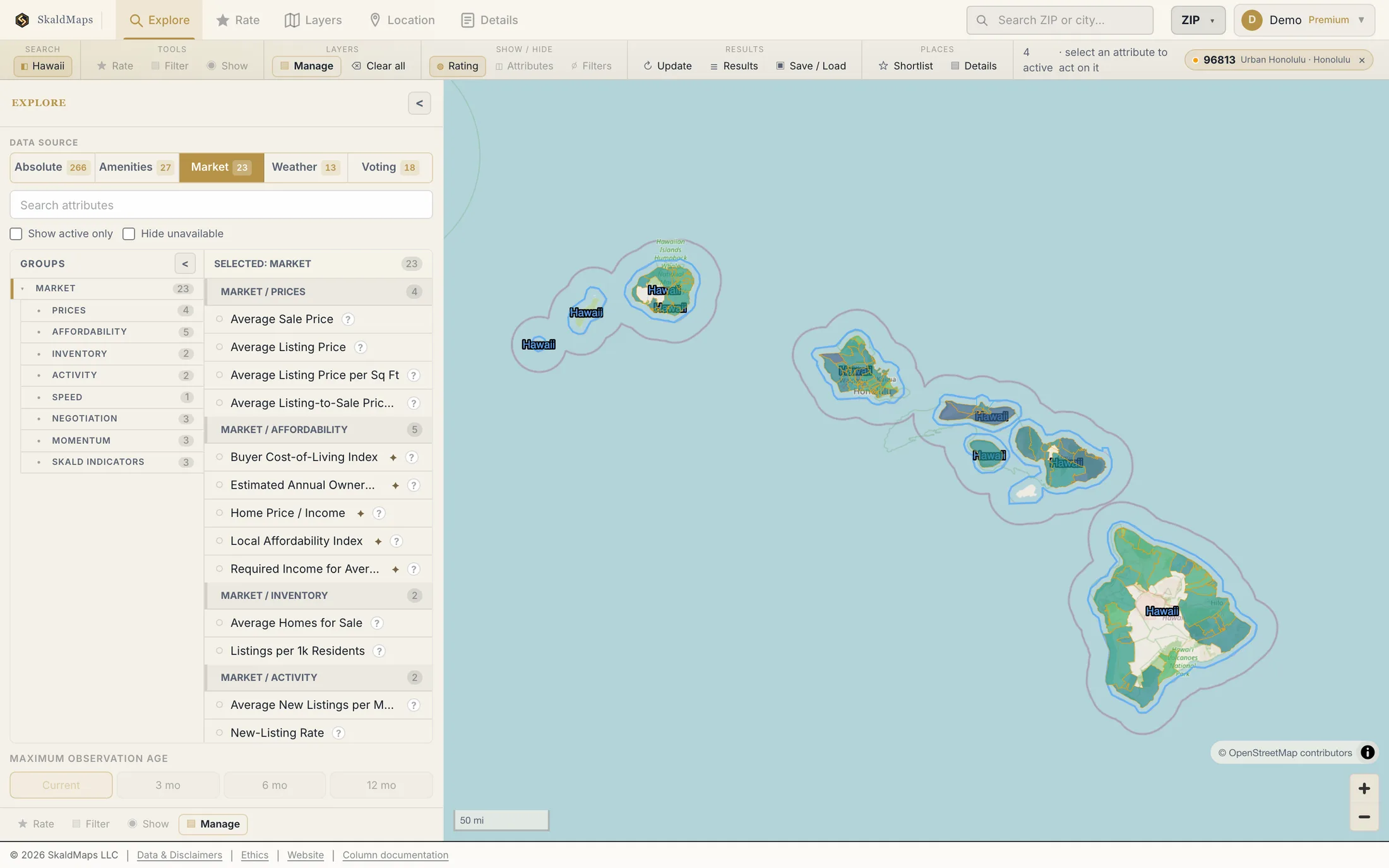Click the bottom Manage button
1389x868 pixels.
(x=213, y=824)
